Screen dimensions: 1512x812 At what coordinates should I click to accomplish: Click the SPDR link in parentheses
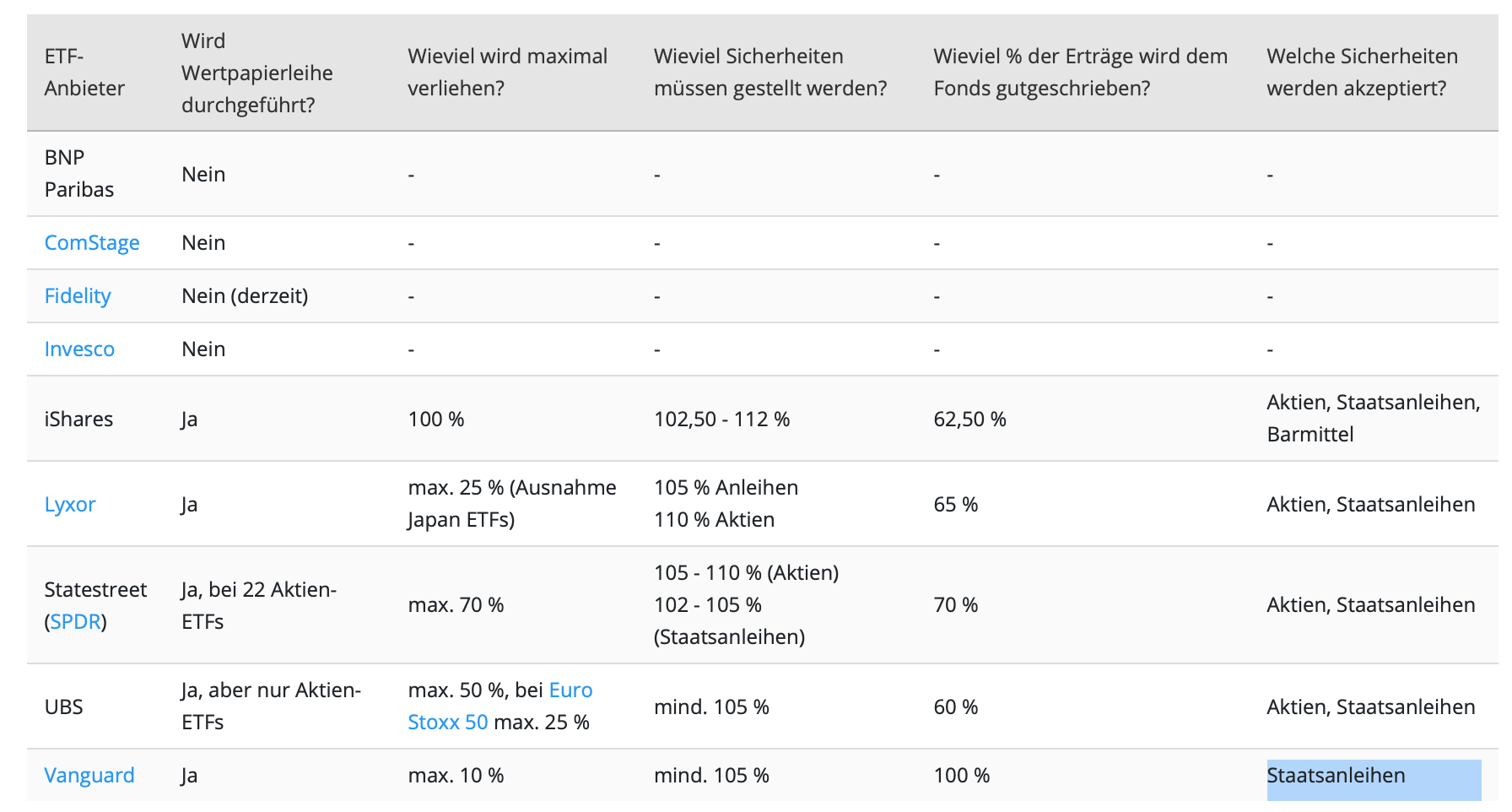[x=76, y=622]
